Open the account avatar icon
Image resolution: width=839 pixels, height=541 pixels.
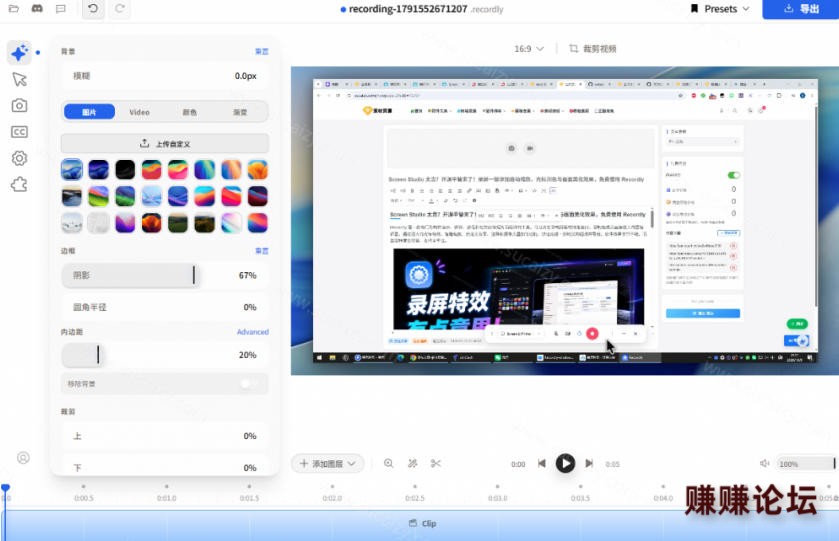point(23,458)
